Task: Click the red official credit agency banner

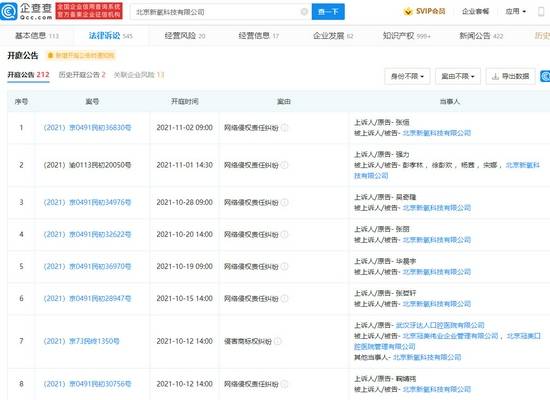Action: click(x=89, y=11)
